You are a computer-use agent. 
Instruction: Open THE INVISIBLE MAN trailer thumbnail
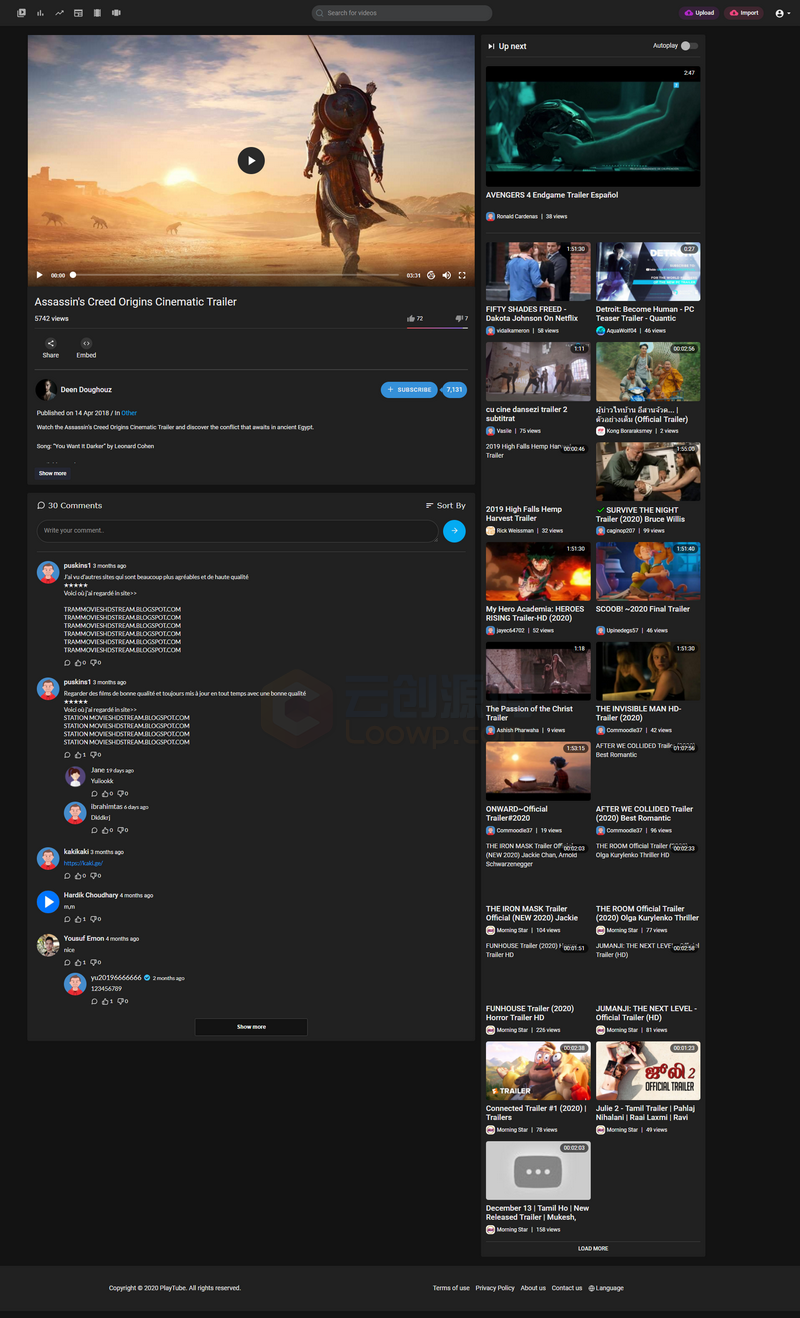[648, 671]
